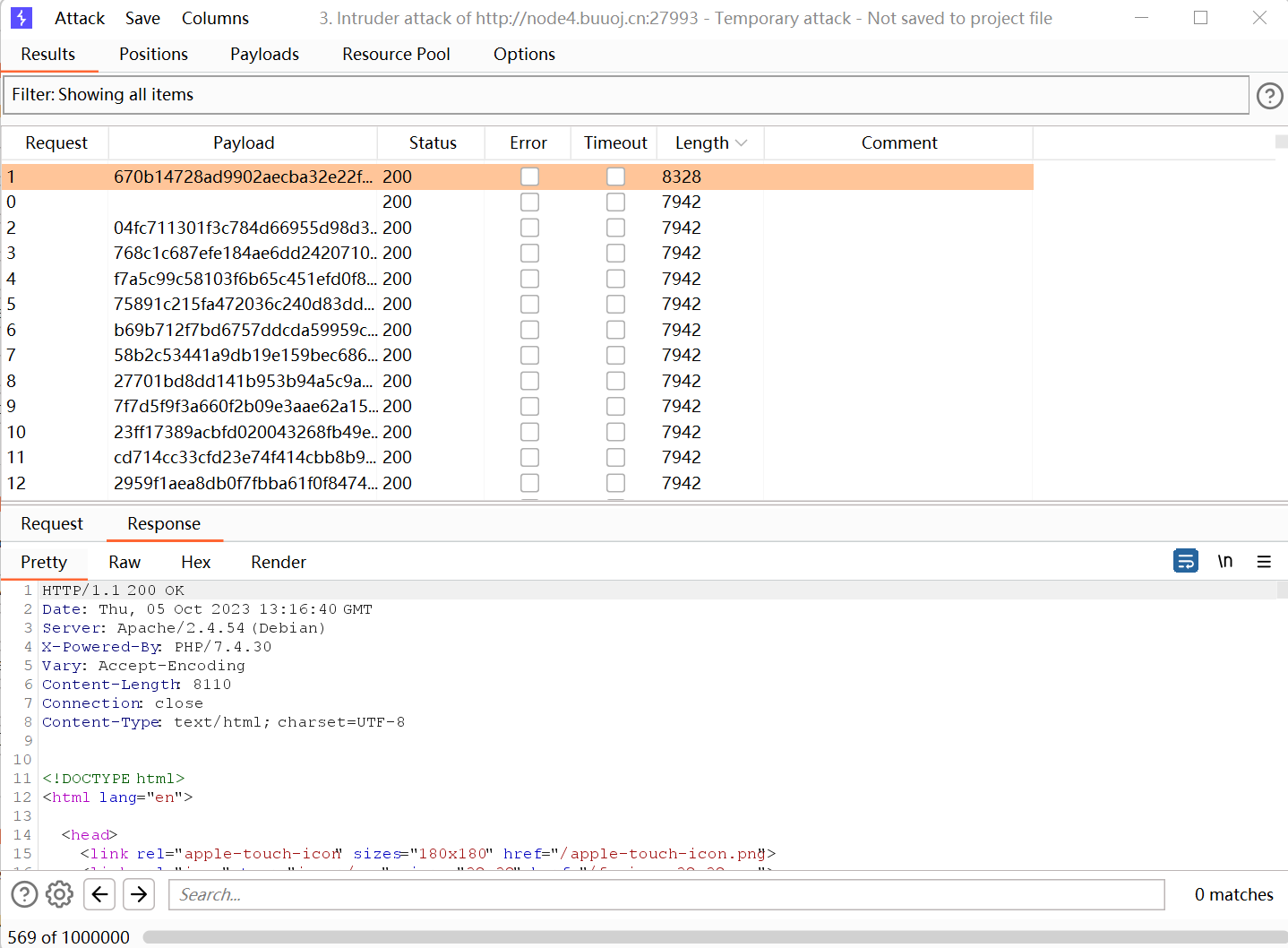Open the response viewer hamburger menu
This screenshot has width=1288, height=948.
(1264, 562)
